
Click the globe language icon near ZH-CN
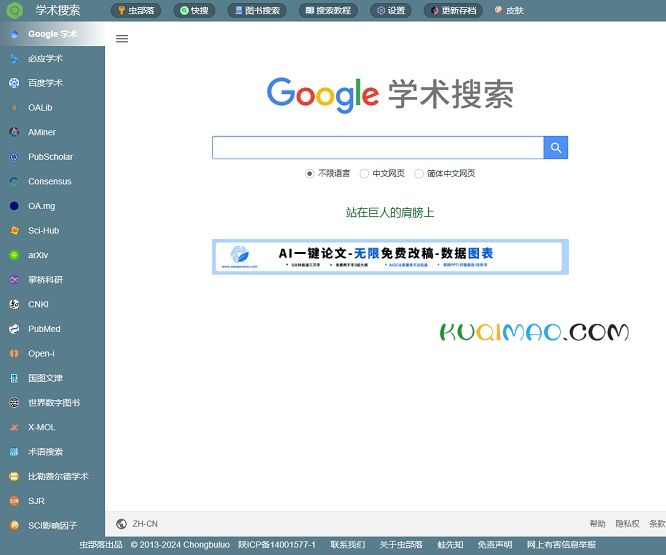[x=121, y=524]
